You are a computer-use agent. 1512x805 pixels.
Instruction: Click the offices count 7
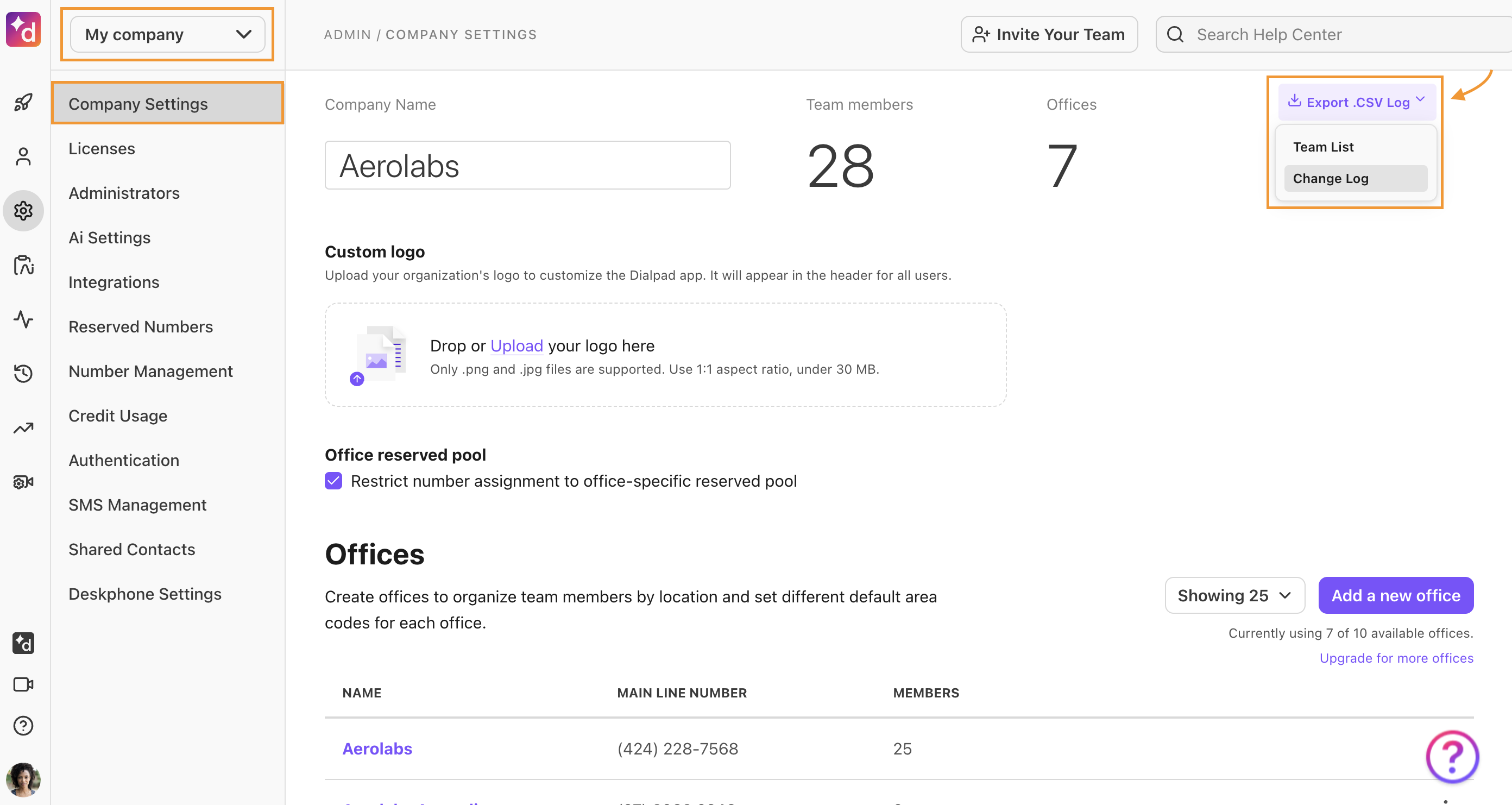point(1063,166)
